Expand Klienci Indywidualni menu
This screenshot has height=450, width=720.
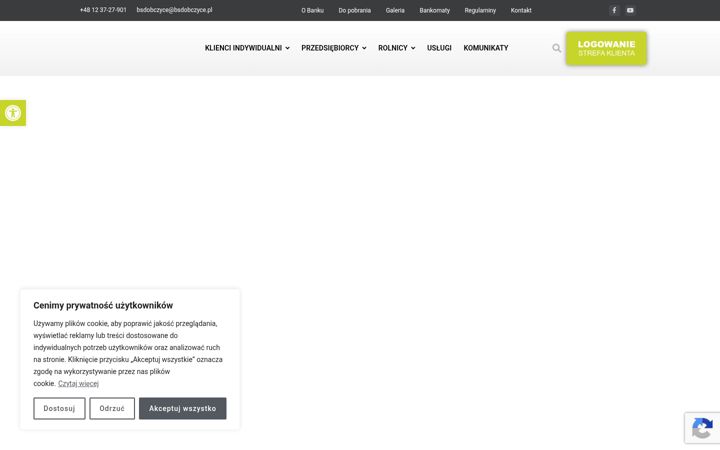(247, 48)
